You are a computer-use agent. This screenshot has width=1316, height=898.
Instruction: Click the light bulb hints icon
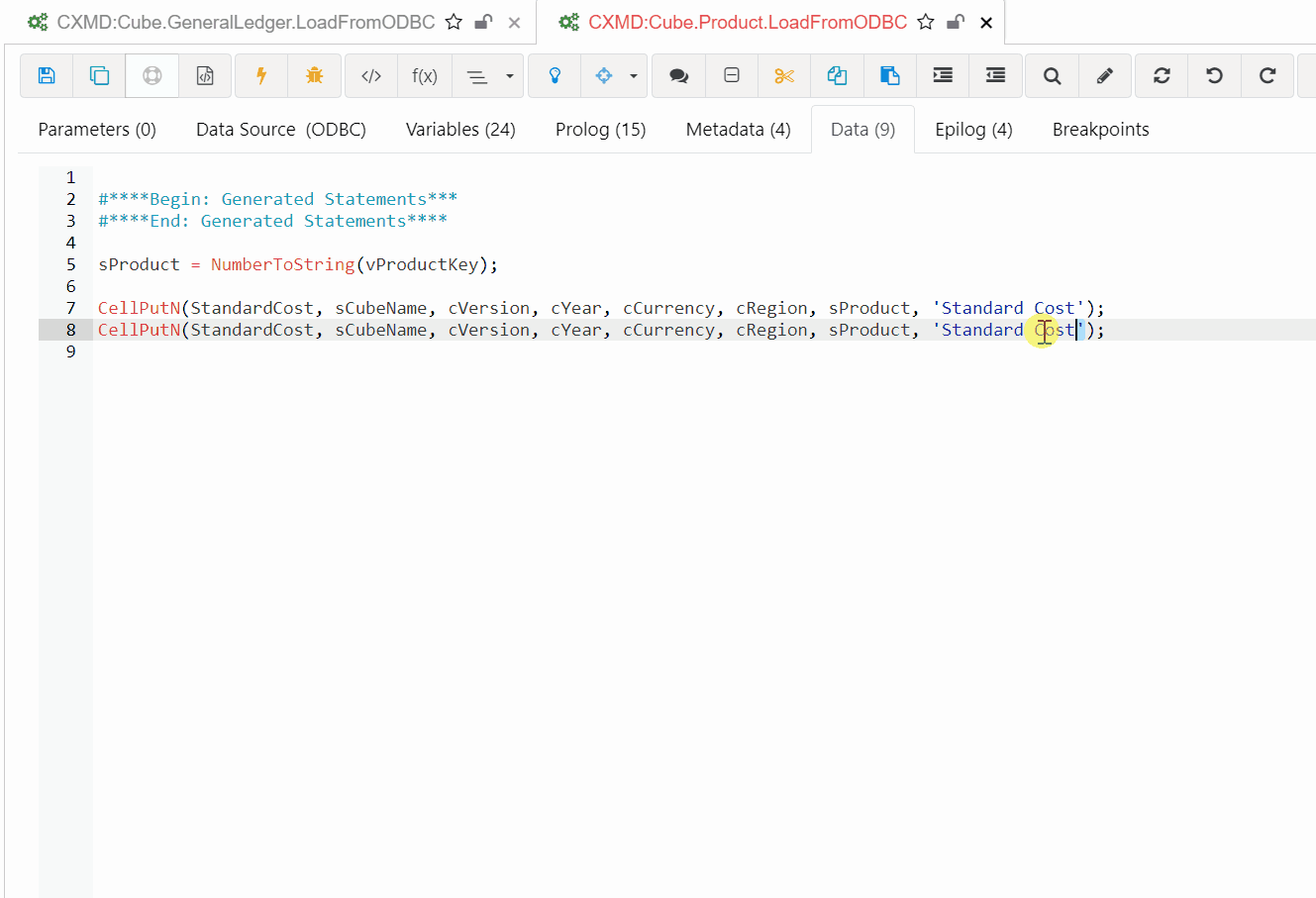[x=555, y=75]
